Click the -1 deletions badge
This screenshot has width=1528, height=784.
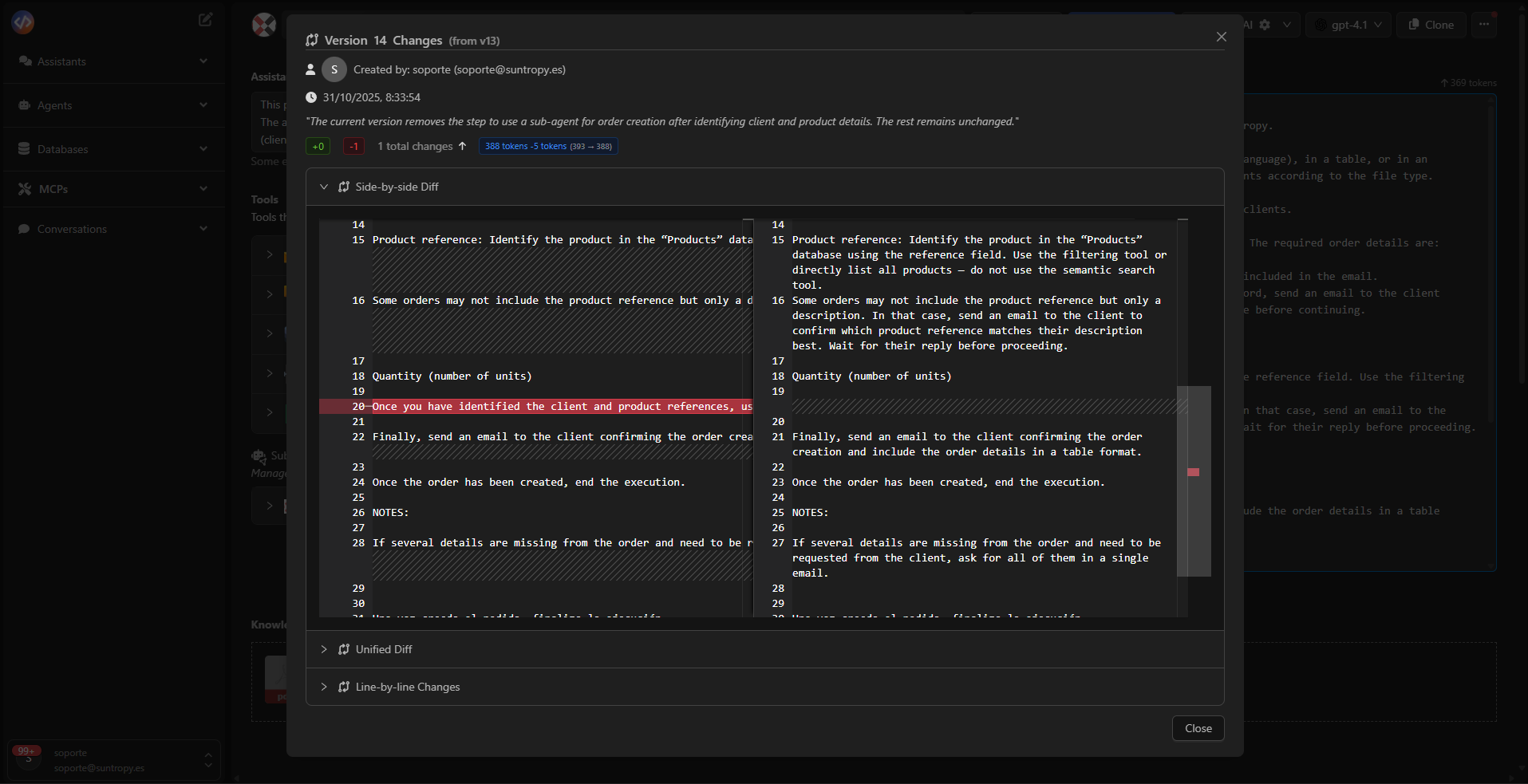click(354, 146)
